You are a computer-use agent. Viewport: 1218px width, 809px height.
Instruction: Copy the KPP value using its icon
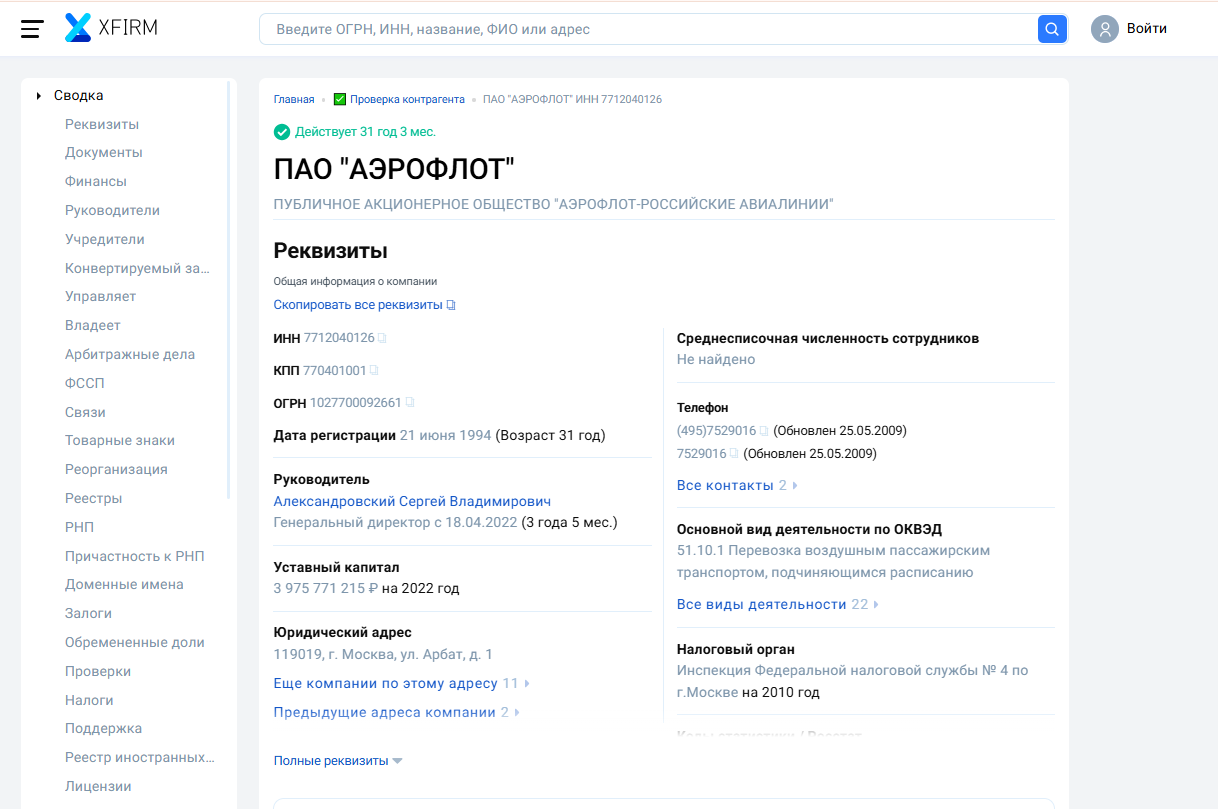click(374, 371)
